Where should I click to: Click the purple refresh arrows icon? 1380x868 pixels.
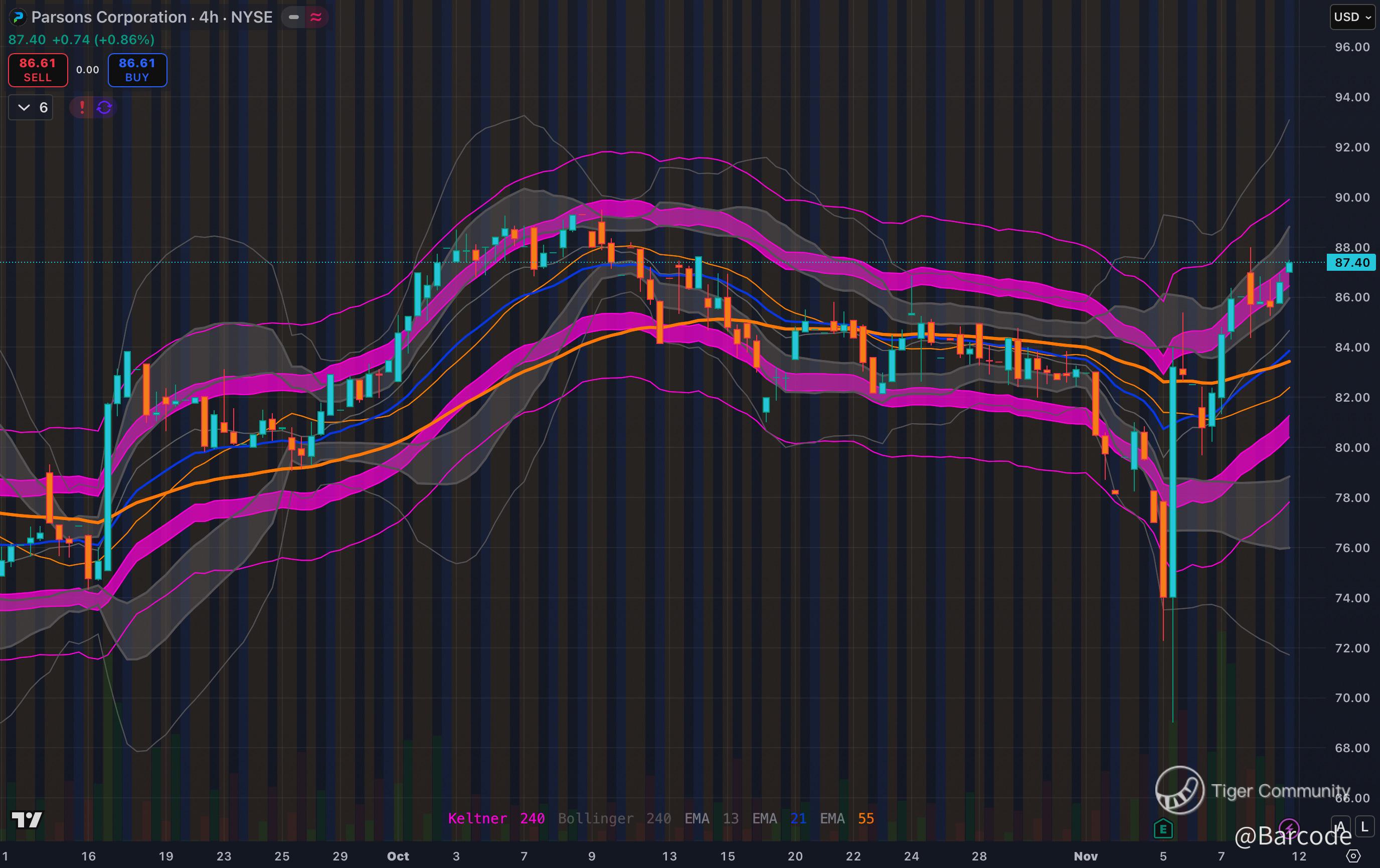pos(104,107)
